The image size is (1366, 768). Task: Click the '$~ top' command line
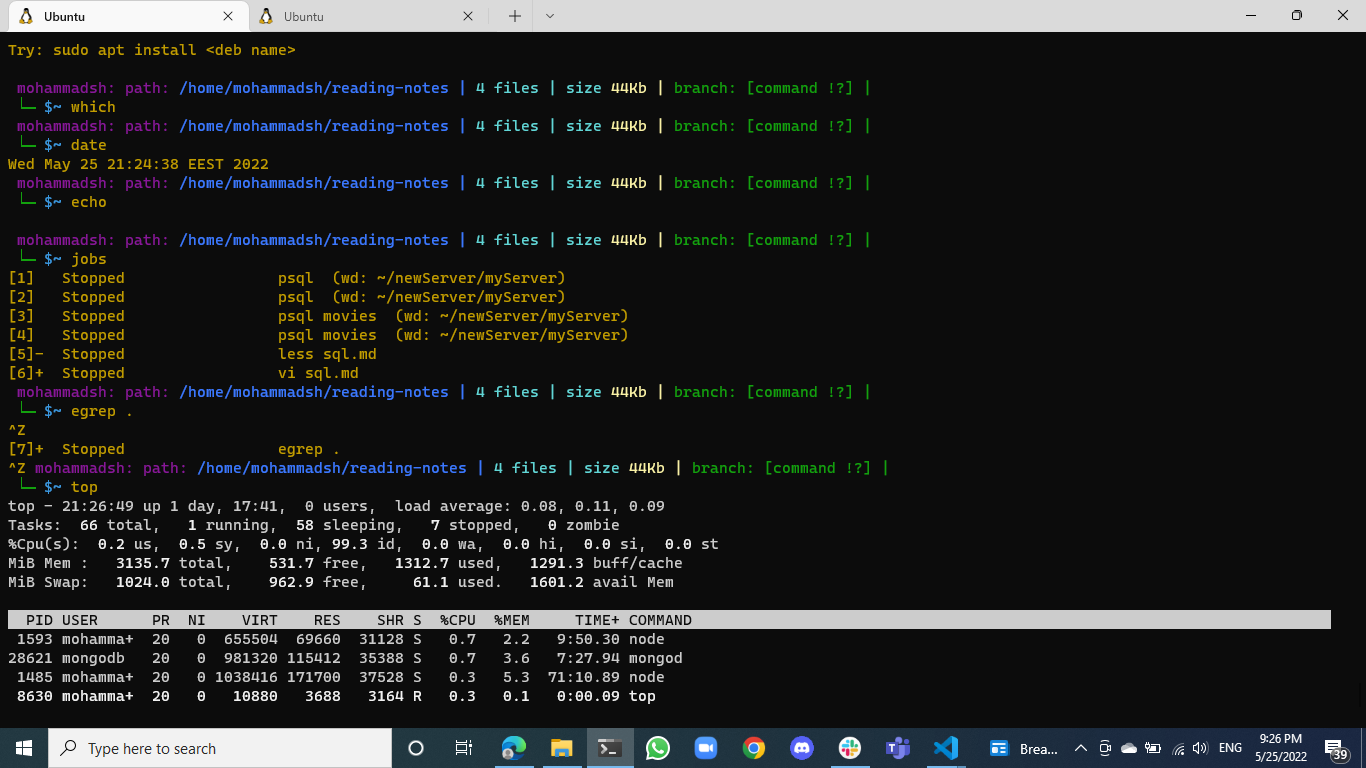(x=58, y=487)
